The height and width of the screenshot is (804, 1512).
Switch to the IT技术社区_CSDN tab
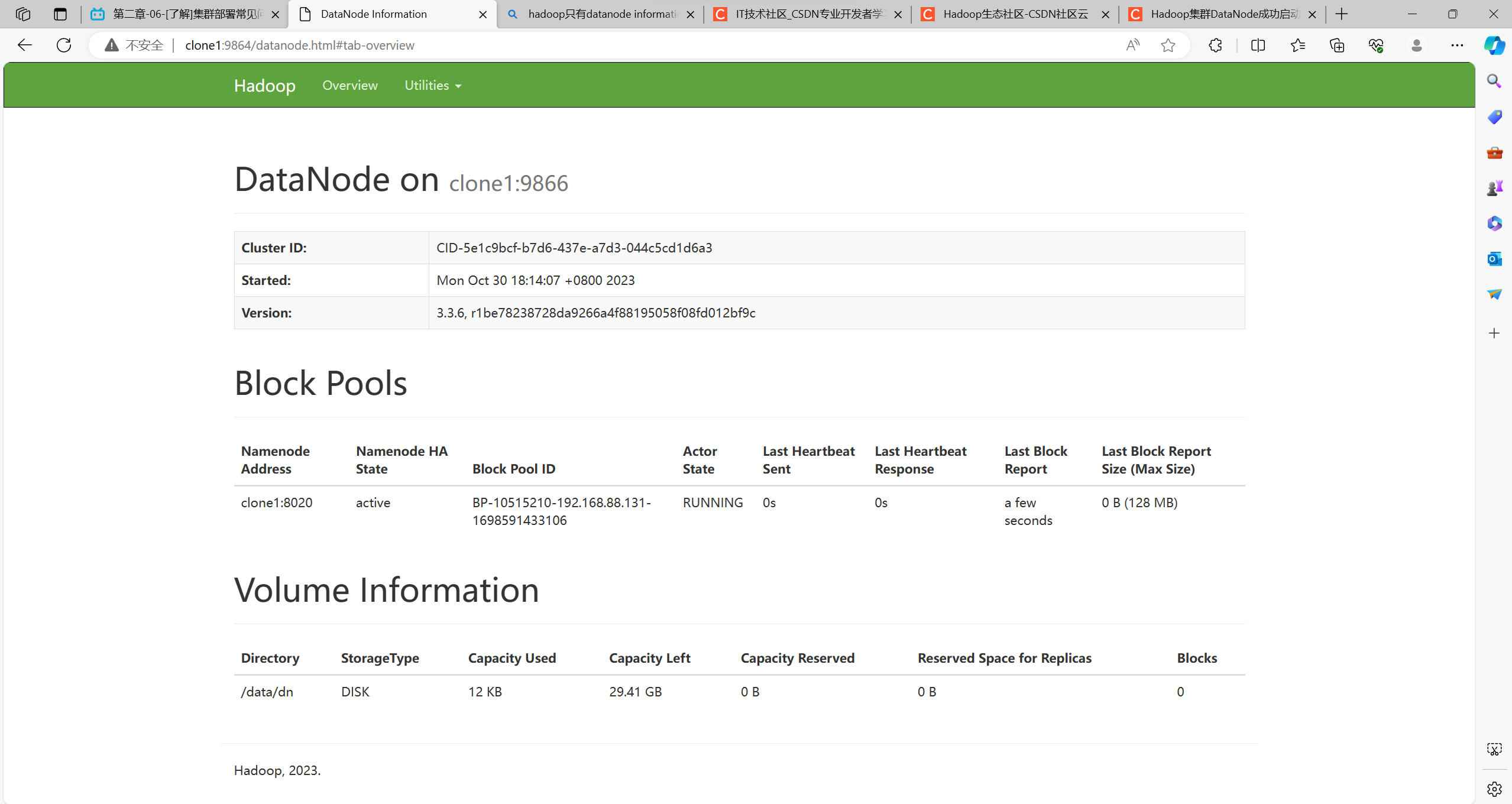coord(808,14)
